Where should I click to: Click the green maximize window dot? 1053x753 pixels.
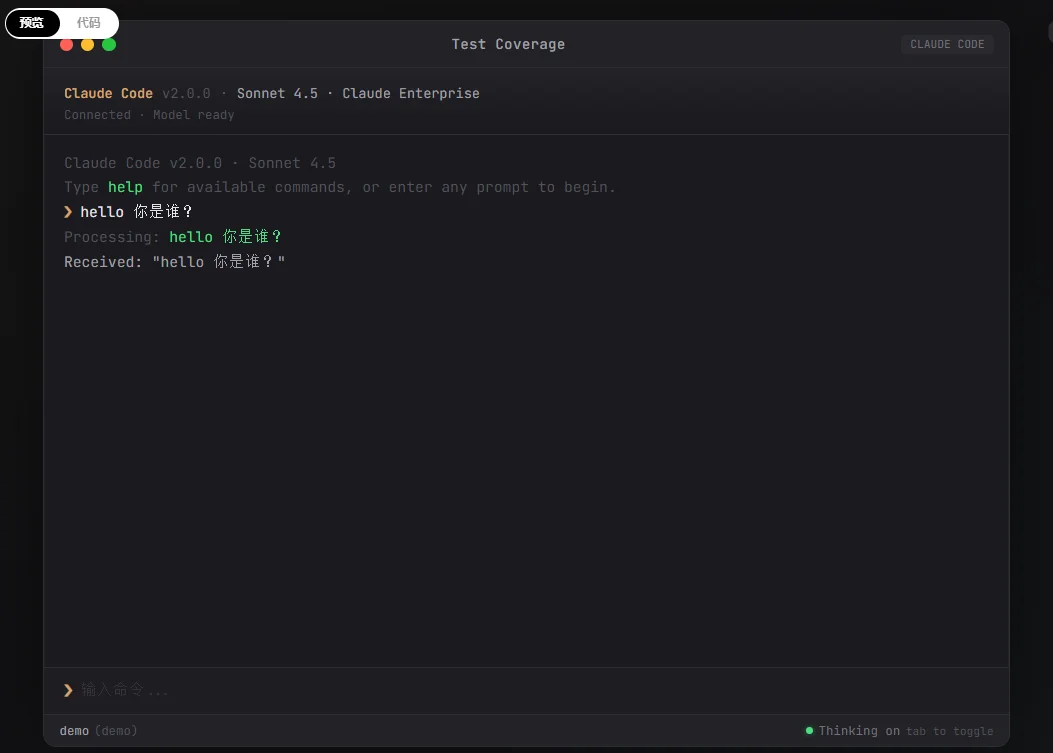(109, 44)
